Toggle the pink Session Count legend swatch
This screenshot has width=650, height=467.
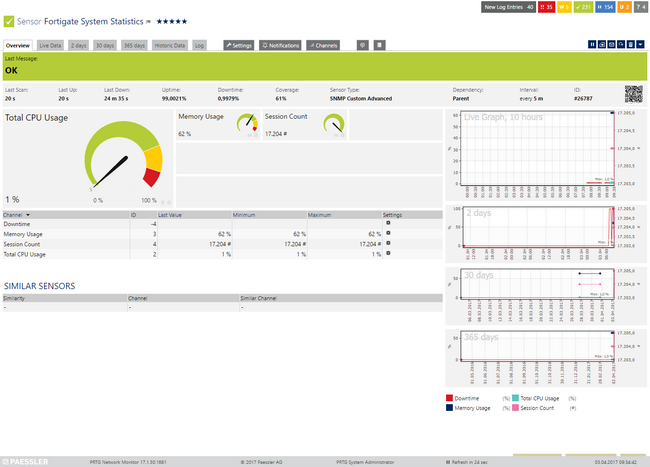tap(515, 408)
